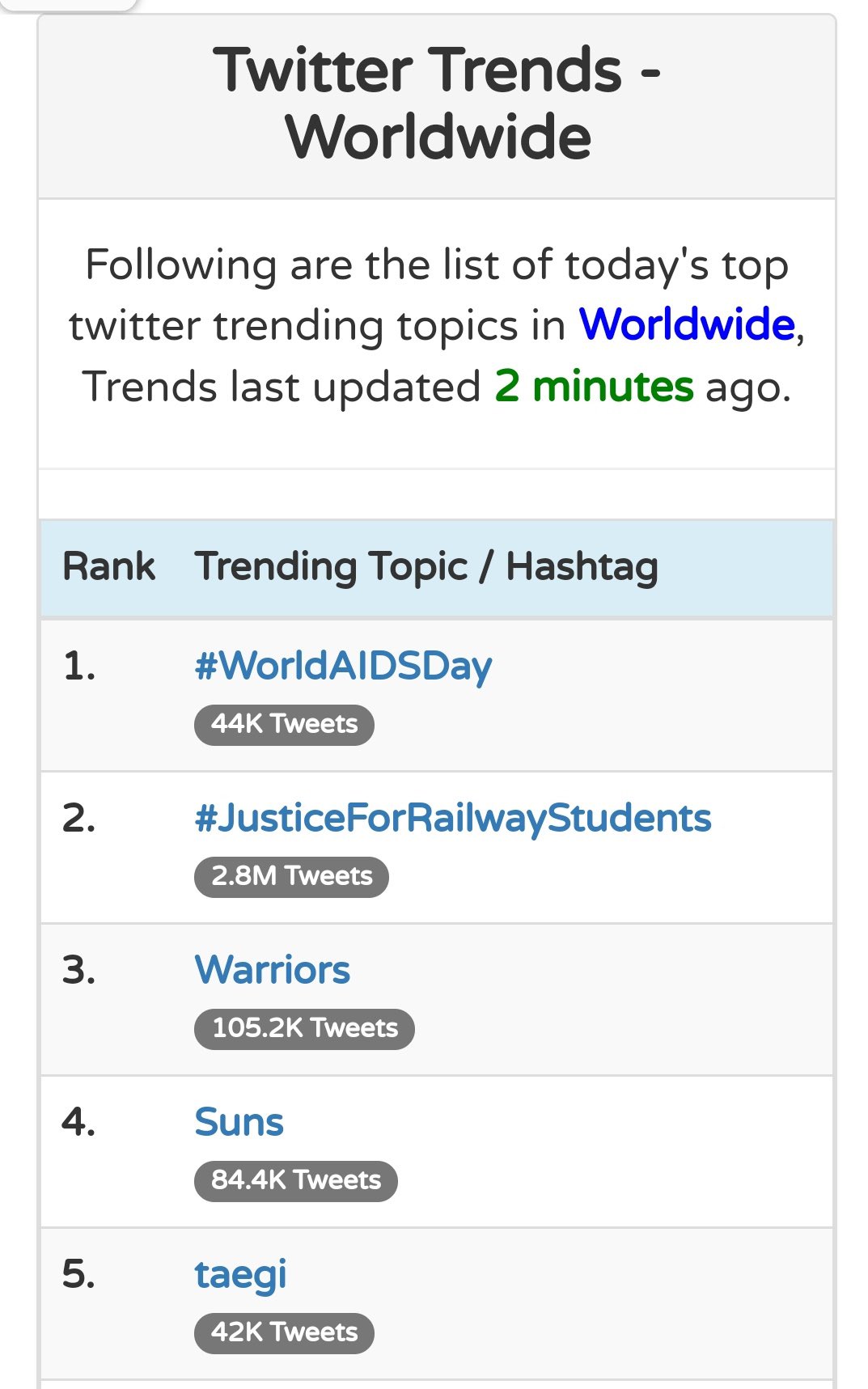Click rank number 4 beside Suns
This screenshot has height=1389, width=868.
tap(78, 1121)
